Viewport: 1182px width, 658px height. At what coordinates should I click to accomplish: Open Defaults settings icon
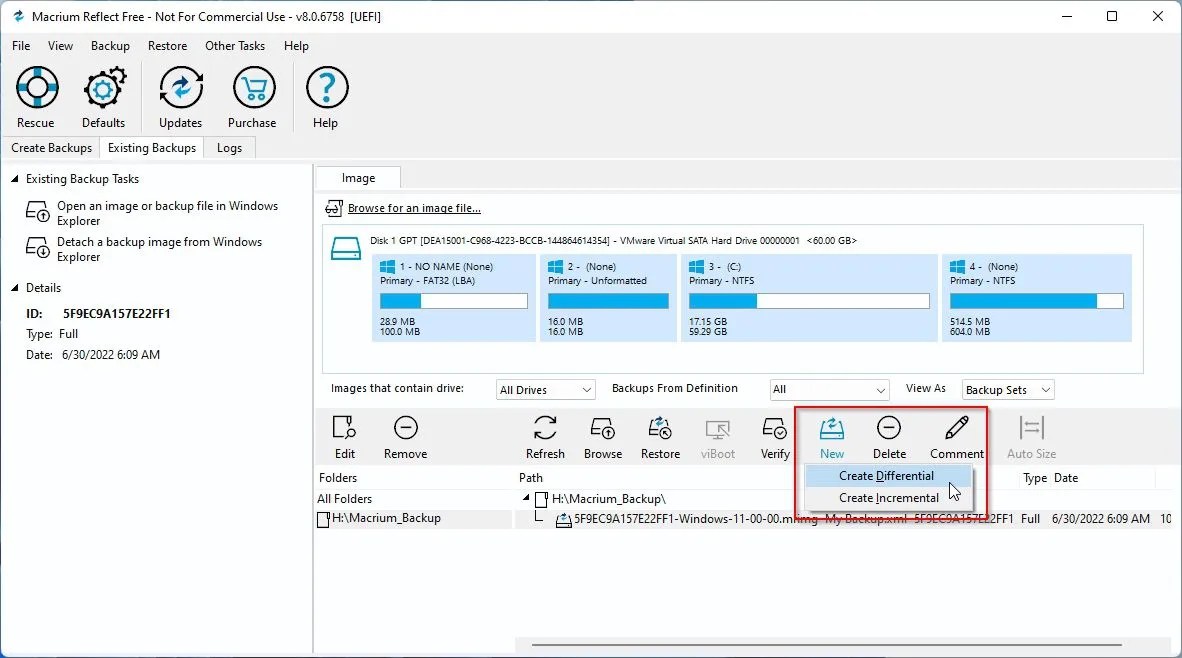click(x=104, y=95)
